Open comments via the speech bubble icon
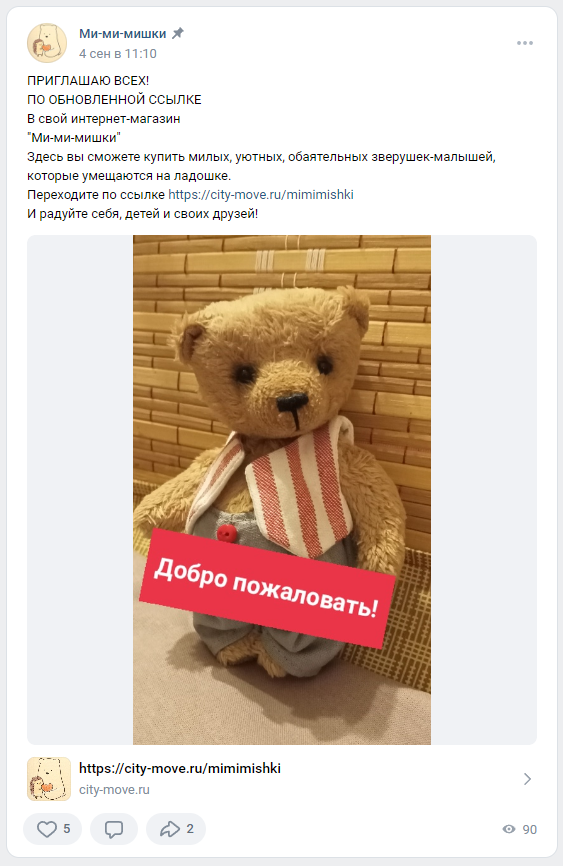Image resolution: width=563 pixels, height=866 pixels. tap(114, 829)
